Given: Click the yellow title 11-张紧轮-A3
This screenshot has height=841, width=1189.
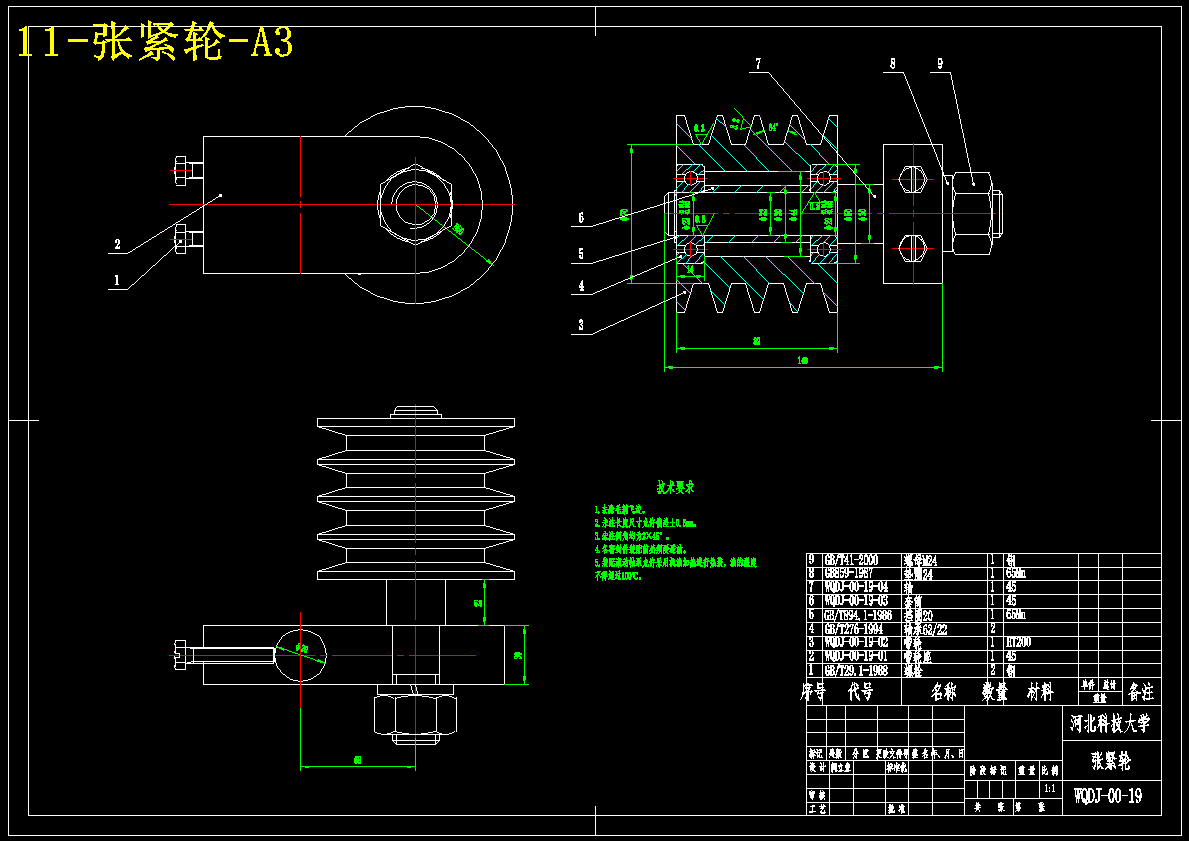Looking at the screenshot, I should pyautogui.click(x=155, y=43).
